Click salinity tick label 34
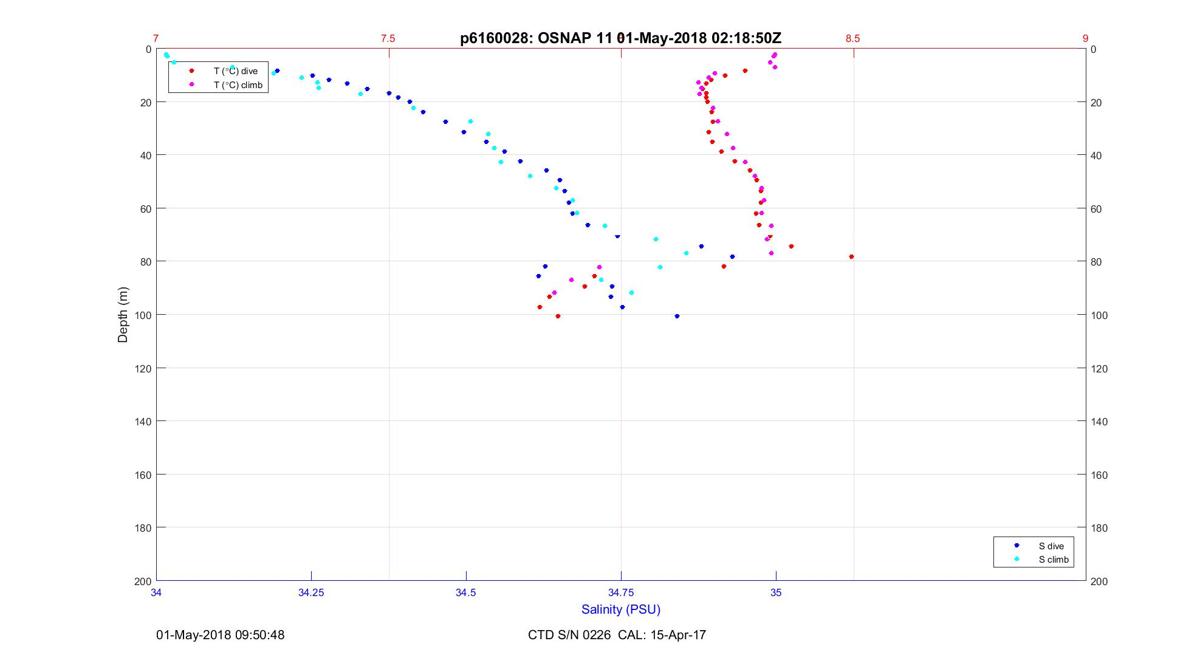The image size is (1200, 652). [156, 593]
